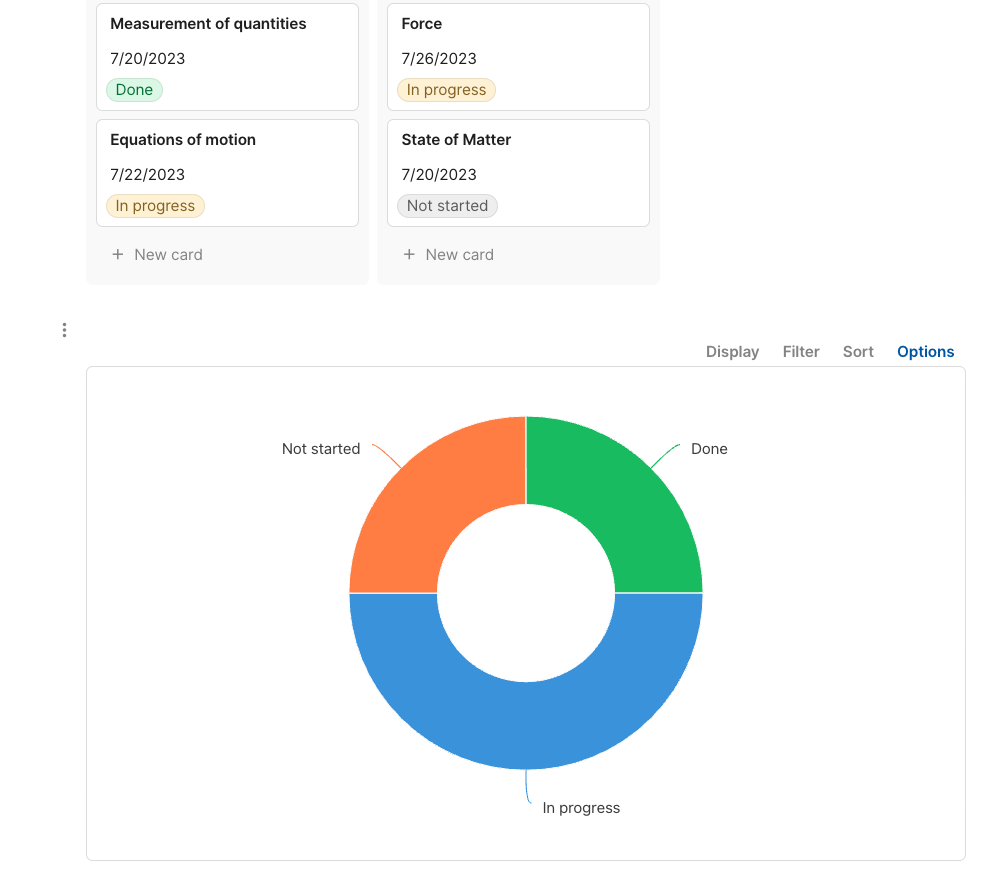Open the Filter menu for the chart

(x=801, y=351)
